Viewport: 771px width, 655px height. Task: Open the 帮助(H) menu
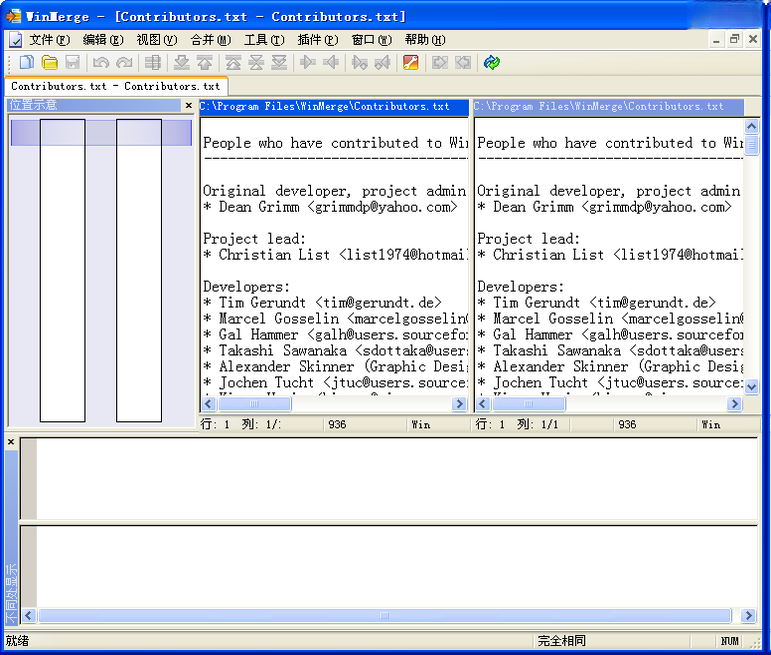[425, 40]
